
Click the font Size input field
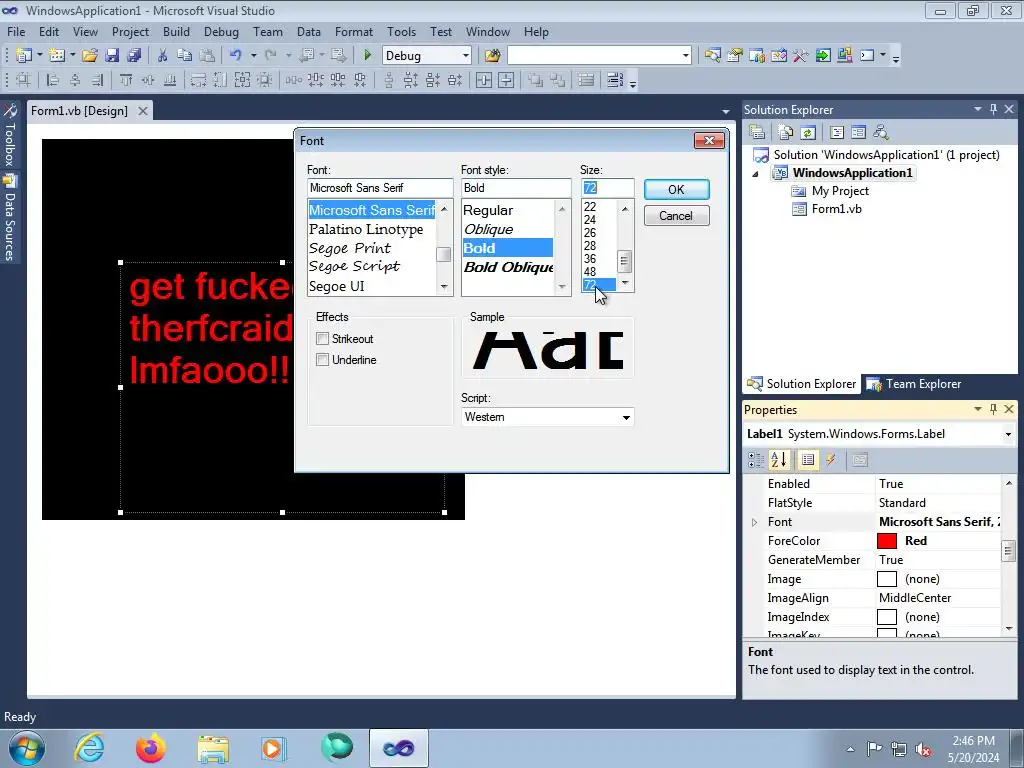tap(607, 188)
